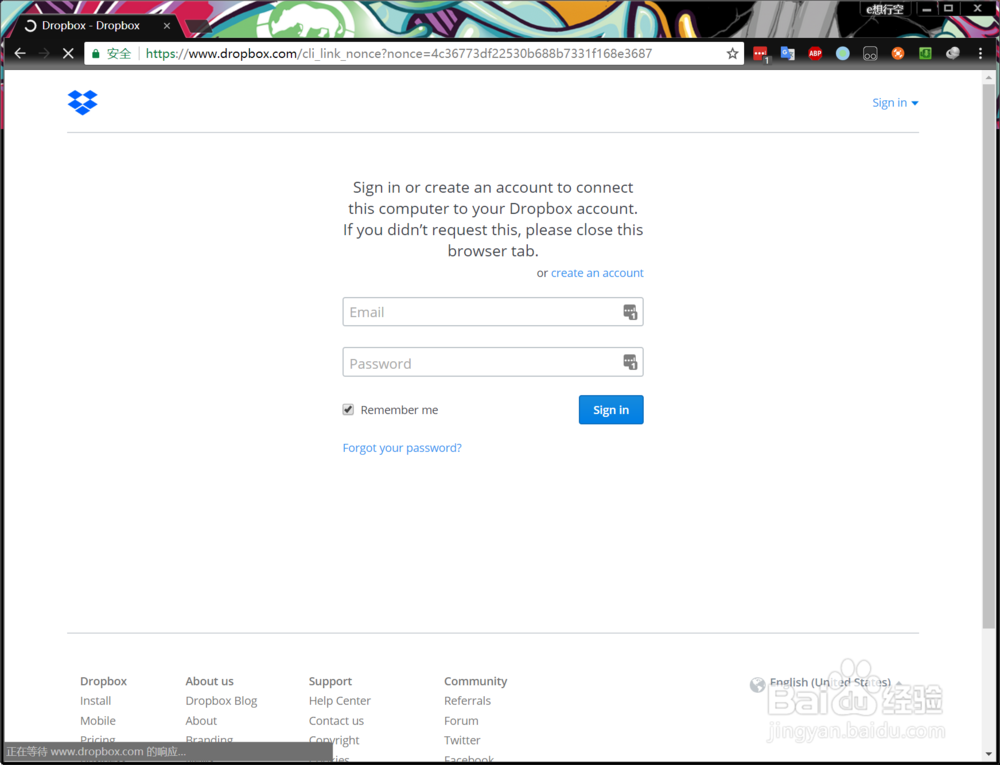Click the light blue circle extension icon
Viewport: 1000px width, 765px height.
842,54
